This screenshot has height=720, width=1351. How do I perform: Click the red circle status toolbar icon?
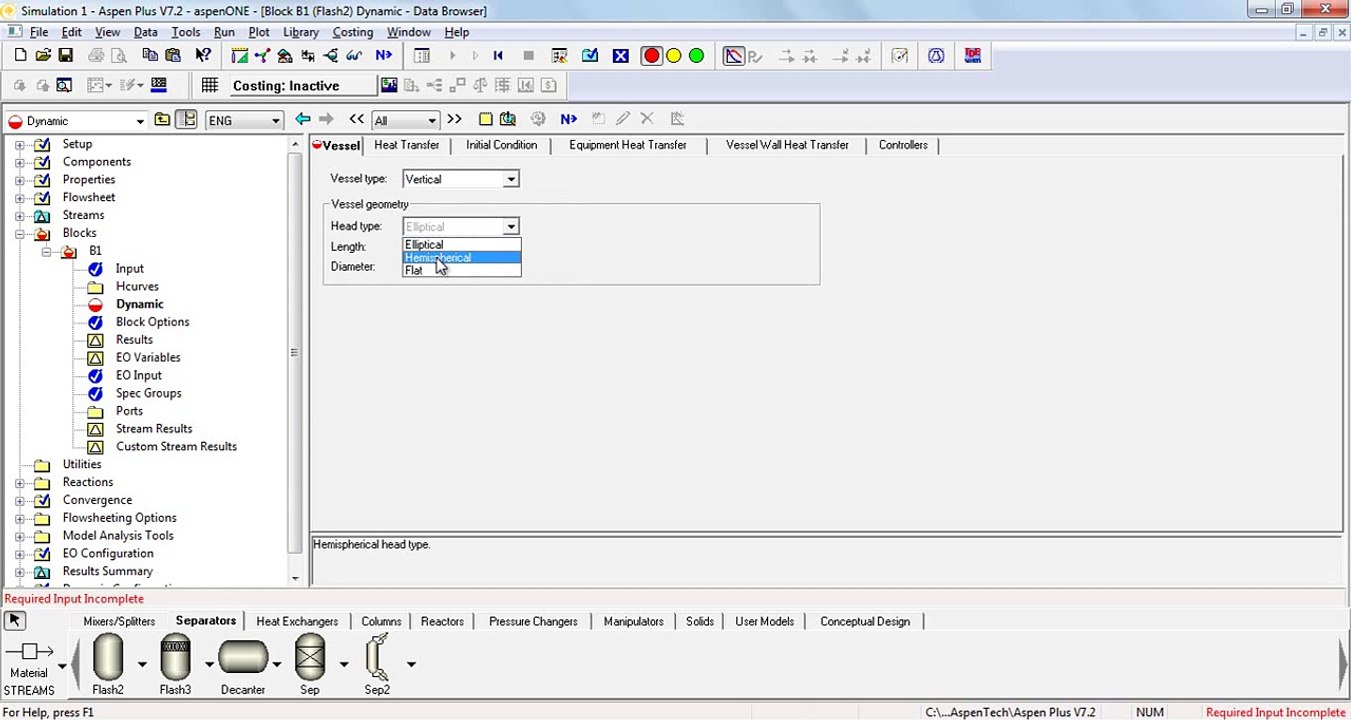651,56
